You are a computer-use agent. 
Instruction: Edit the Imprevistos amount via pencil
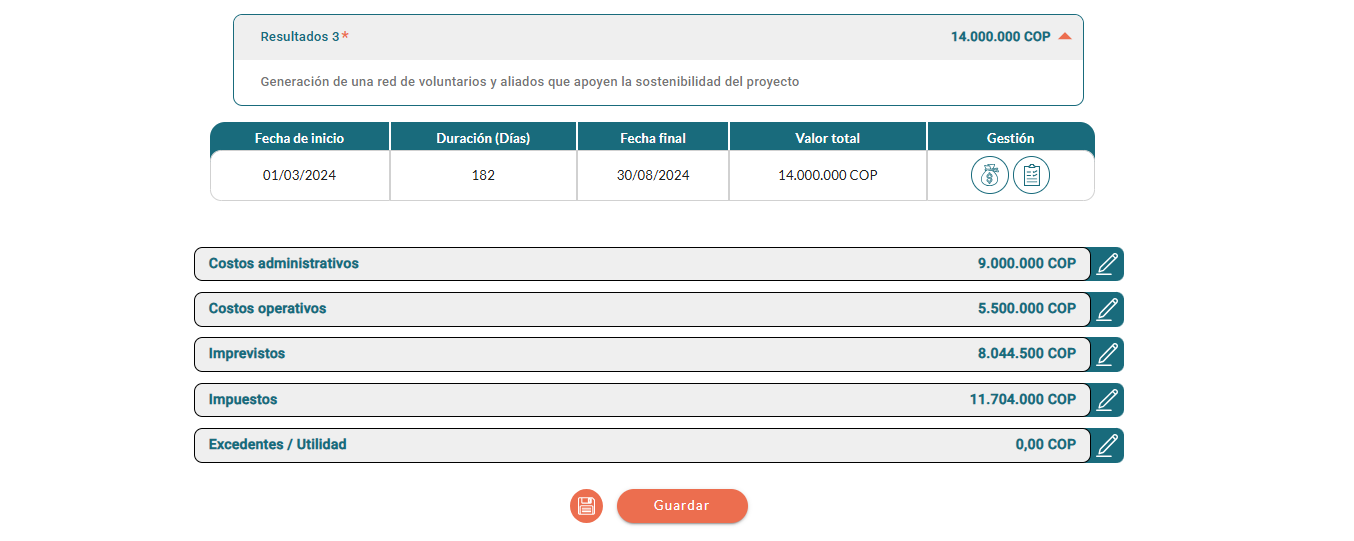1106,354
